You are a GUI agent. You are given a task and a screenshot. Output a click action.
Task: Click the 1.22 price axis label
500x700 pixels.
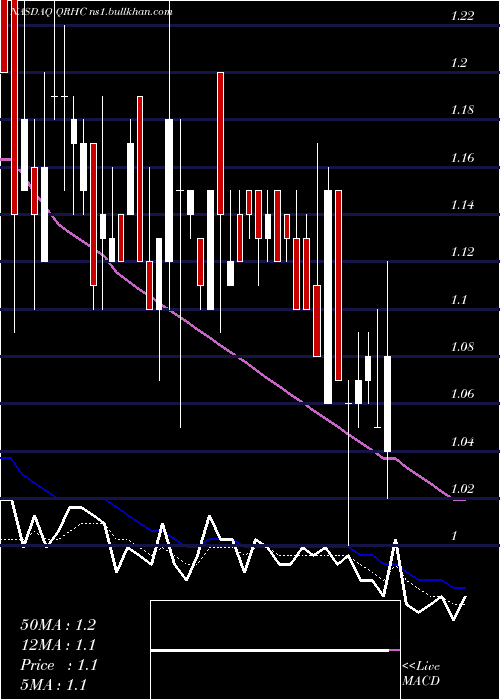462,17
